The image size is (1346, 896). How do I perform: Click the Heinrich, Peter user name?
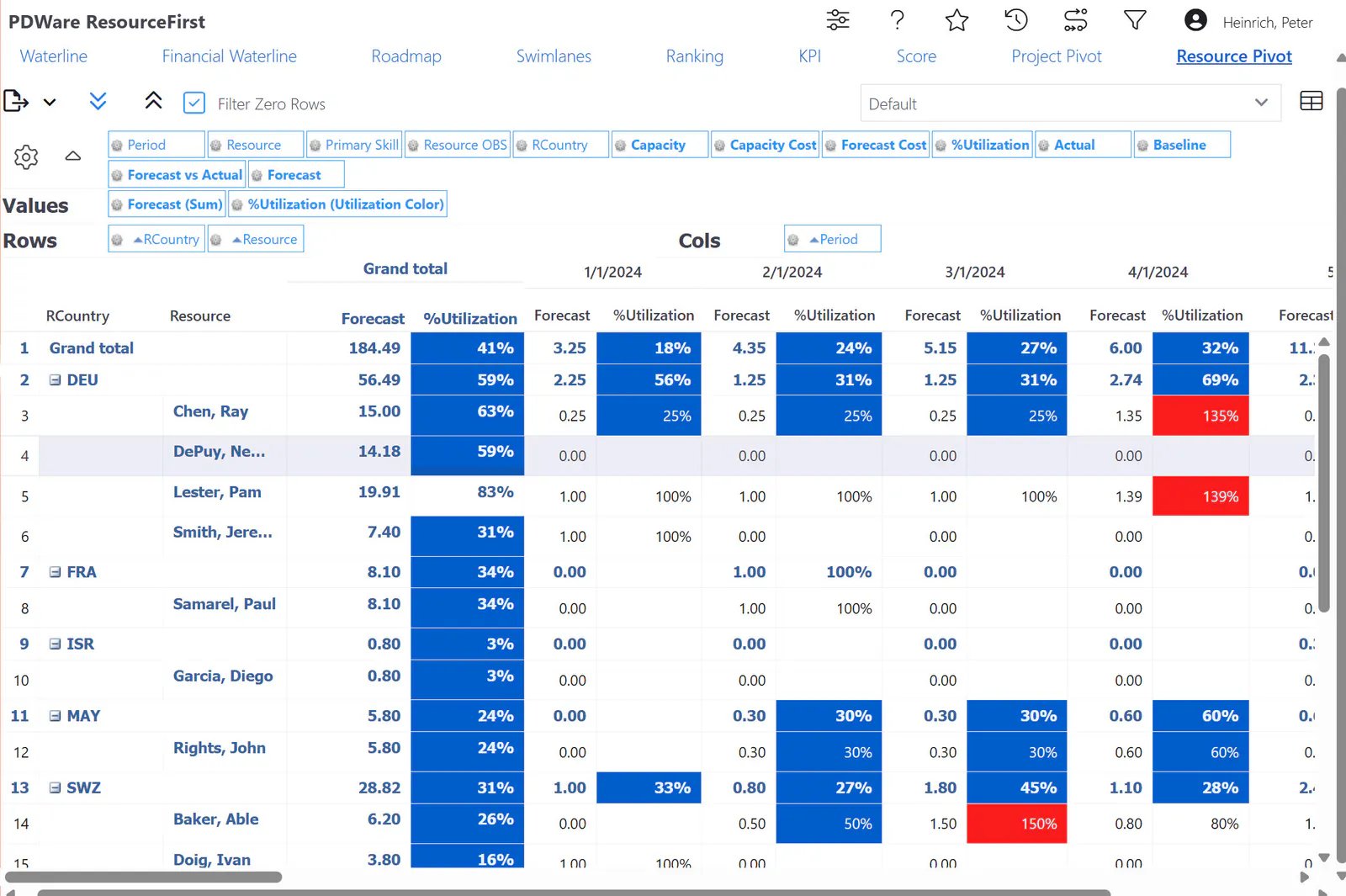point(1267,23)
